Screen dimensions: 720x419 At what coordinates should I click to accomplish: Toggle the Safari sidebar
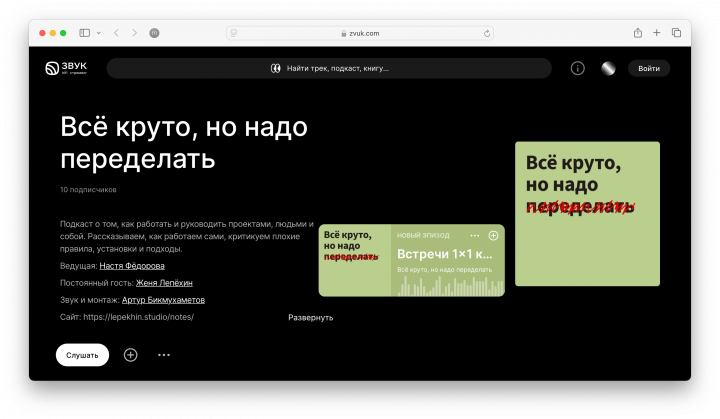click(84, 33)
